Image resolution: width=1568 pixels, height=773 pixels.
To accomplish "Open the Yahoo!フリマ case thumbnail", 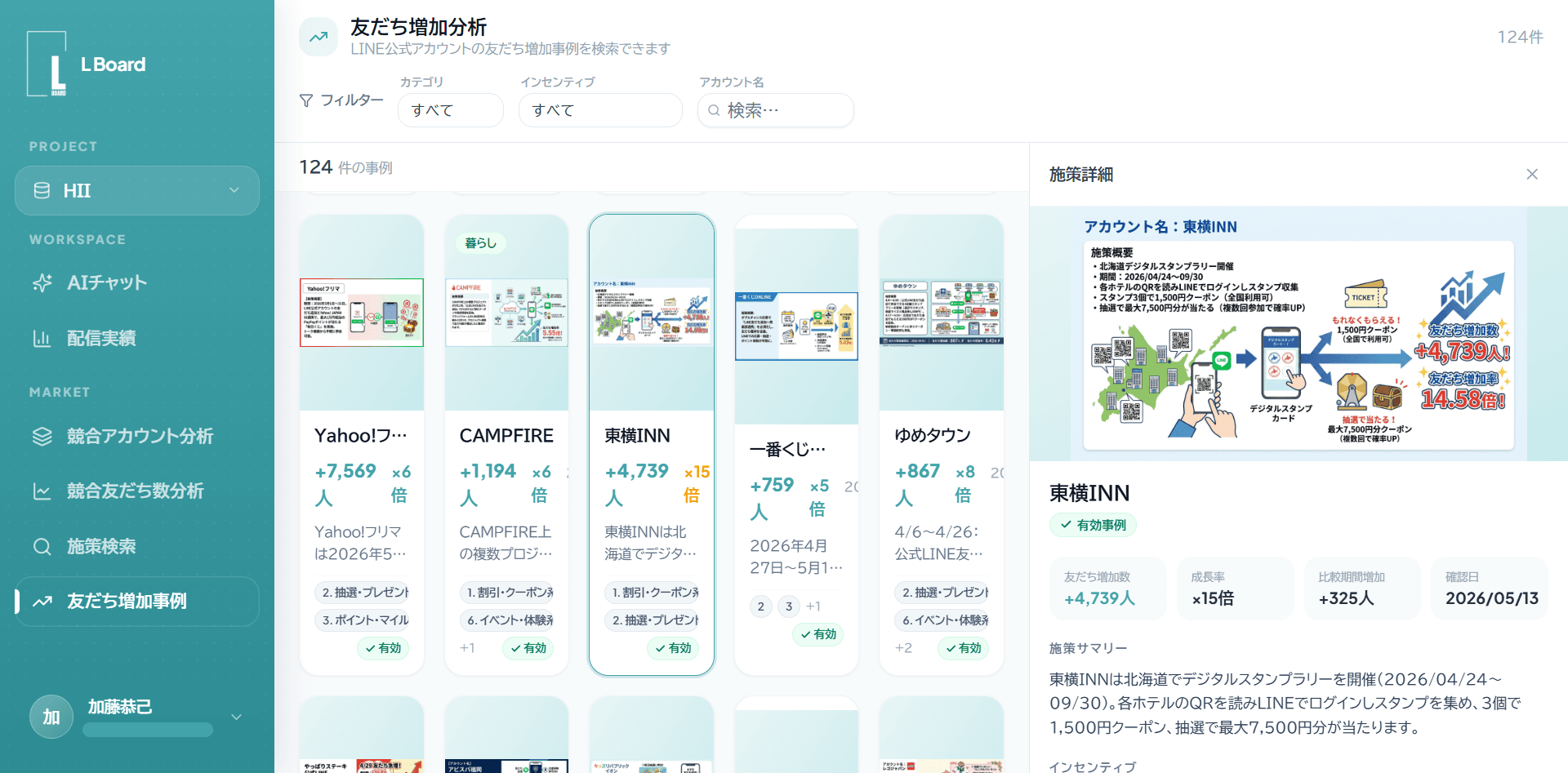I will (x=362, y=313).
